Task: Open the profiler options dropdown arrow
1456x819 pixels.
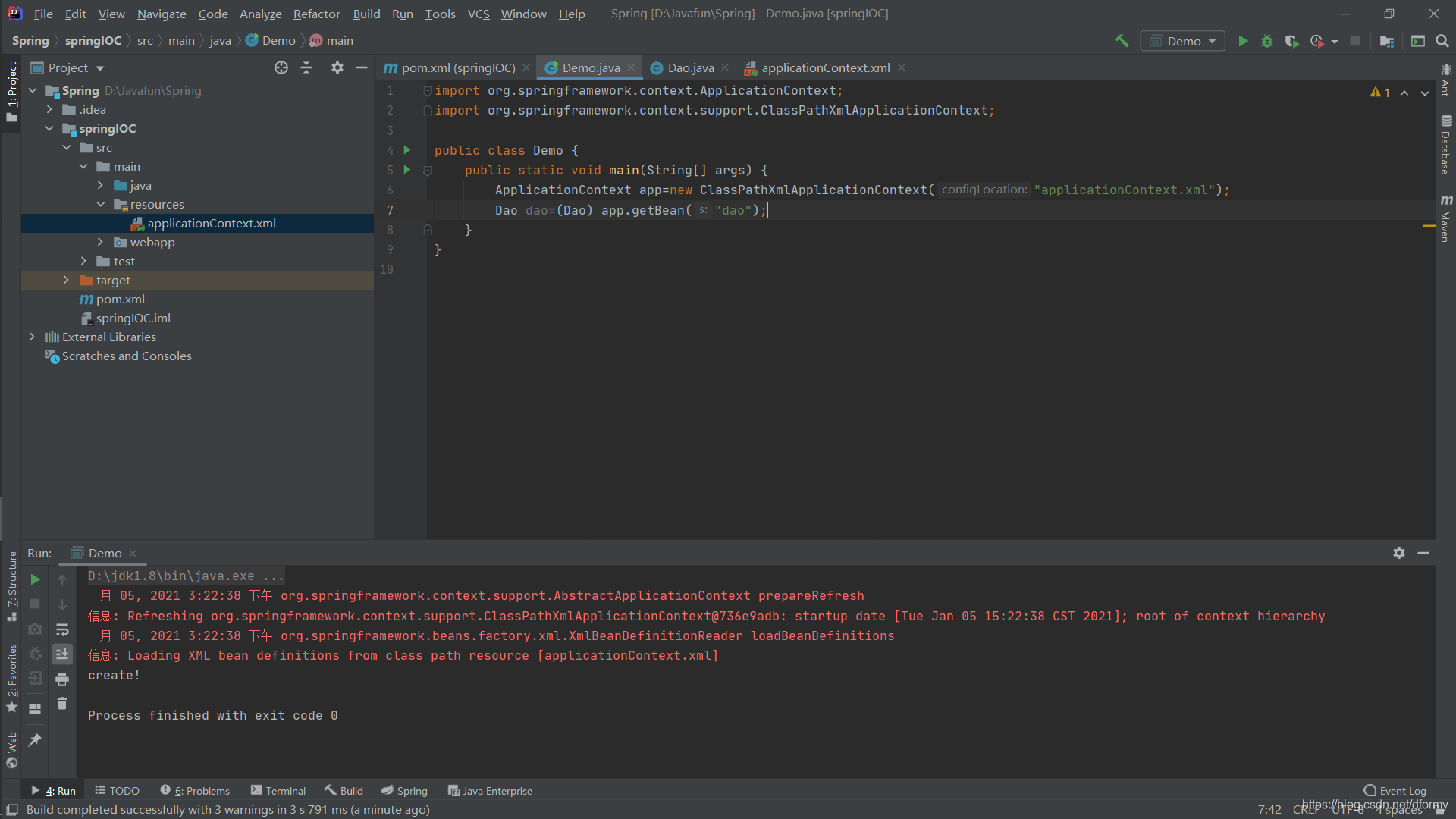Action: pos(1335,42)
